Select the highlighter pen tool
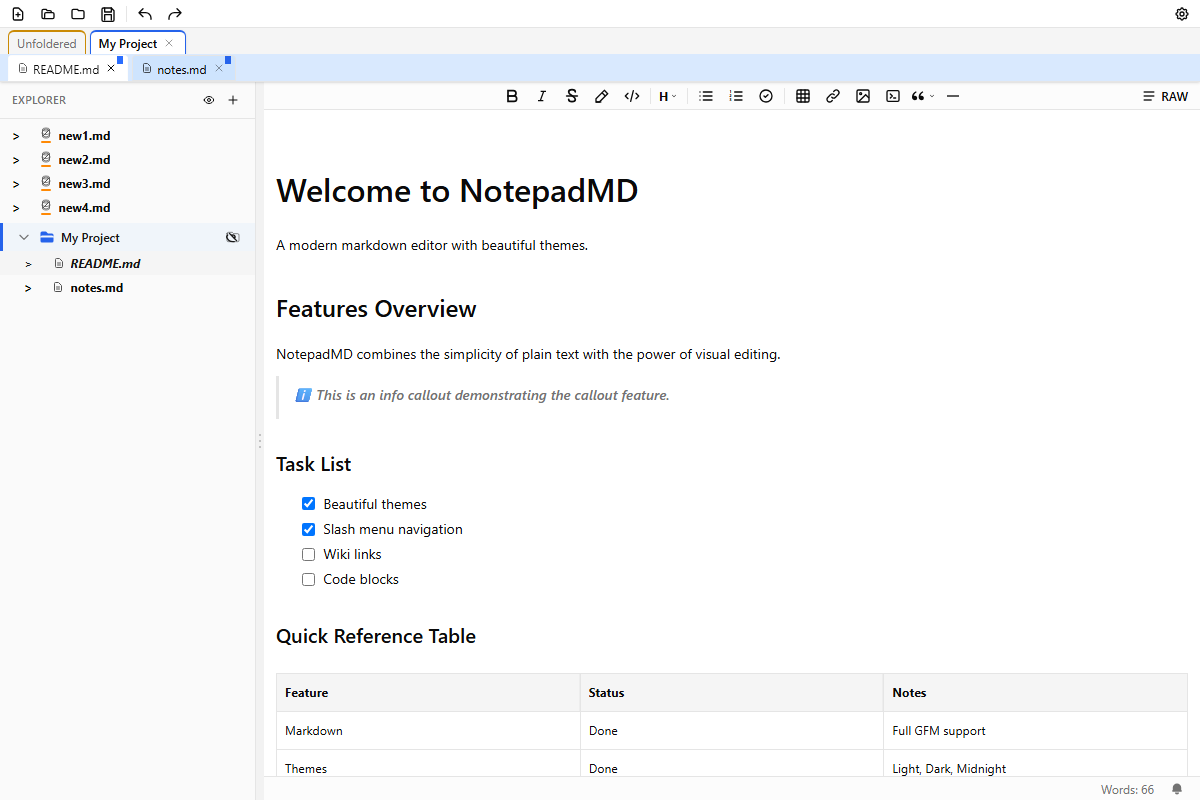1200x800 pixels. point(601,95)
